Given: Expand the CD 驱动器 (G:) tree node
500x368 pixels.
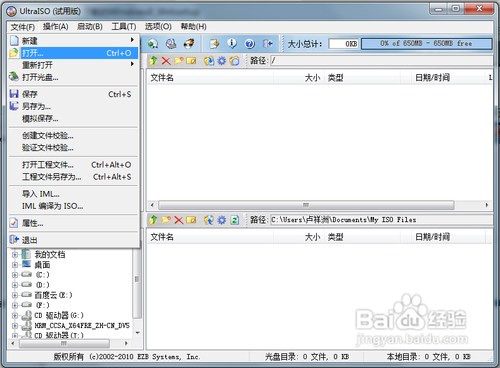Looking at the screenshot, I should 15,315.
